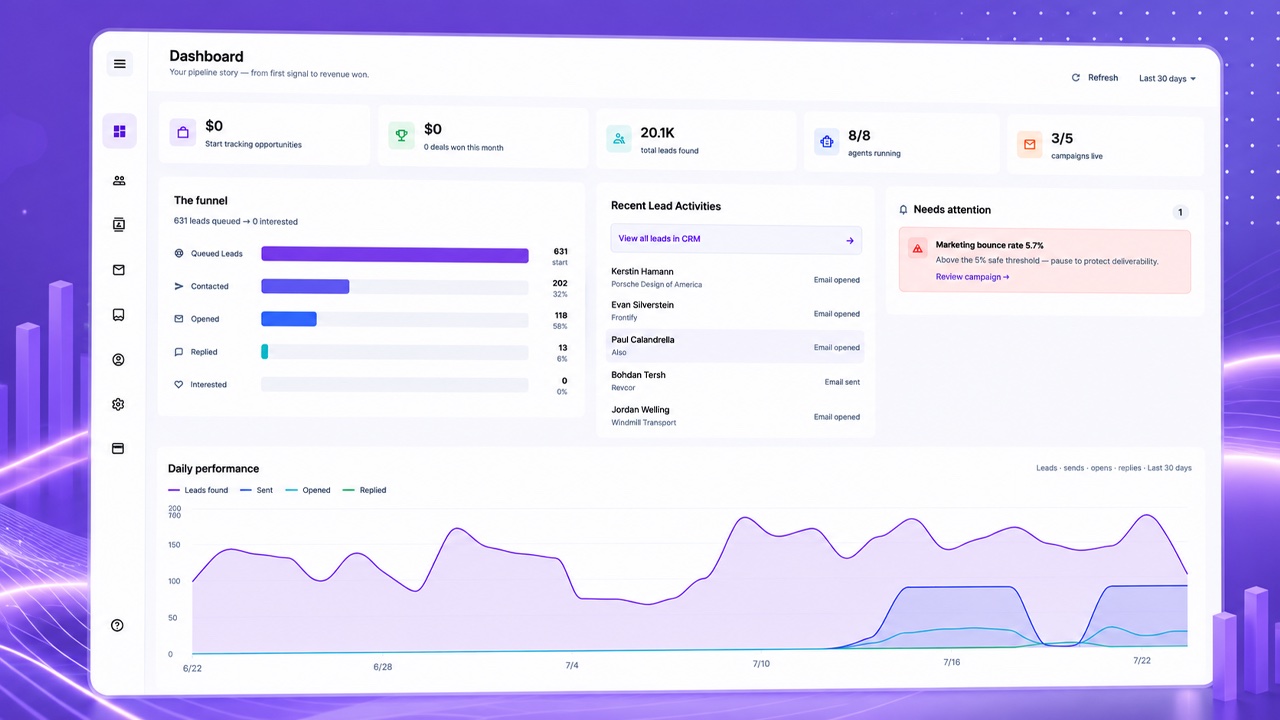
Task: Click the Daily performance chart area
Action: pos(690,582)
